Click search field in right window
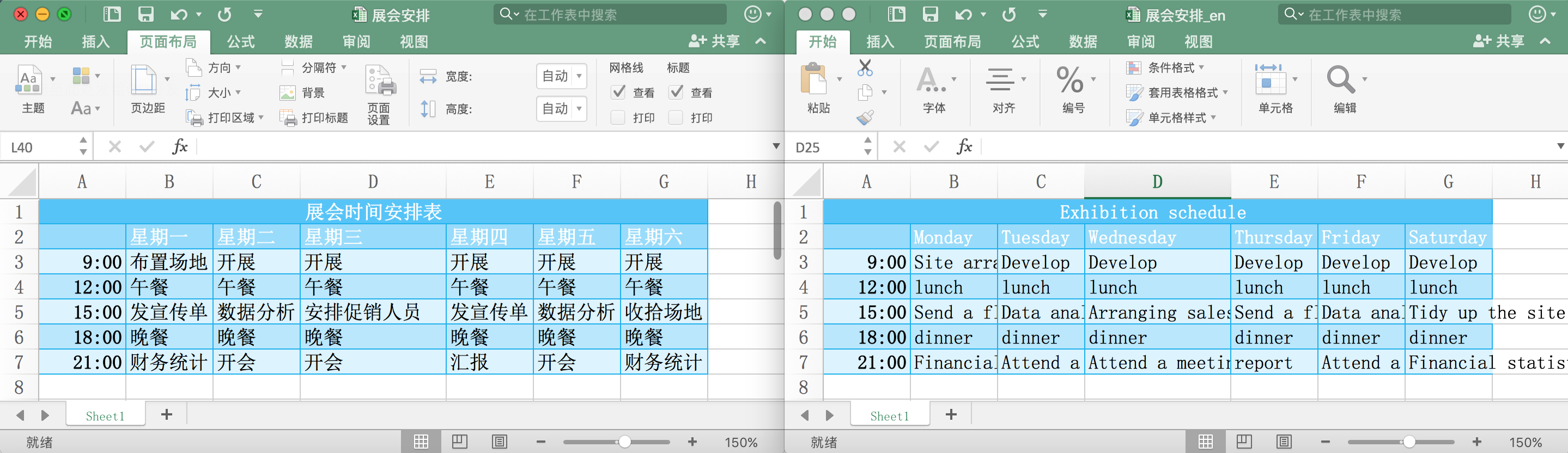 [1394, 14]
